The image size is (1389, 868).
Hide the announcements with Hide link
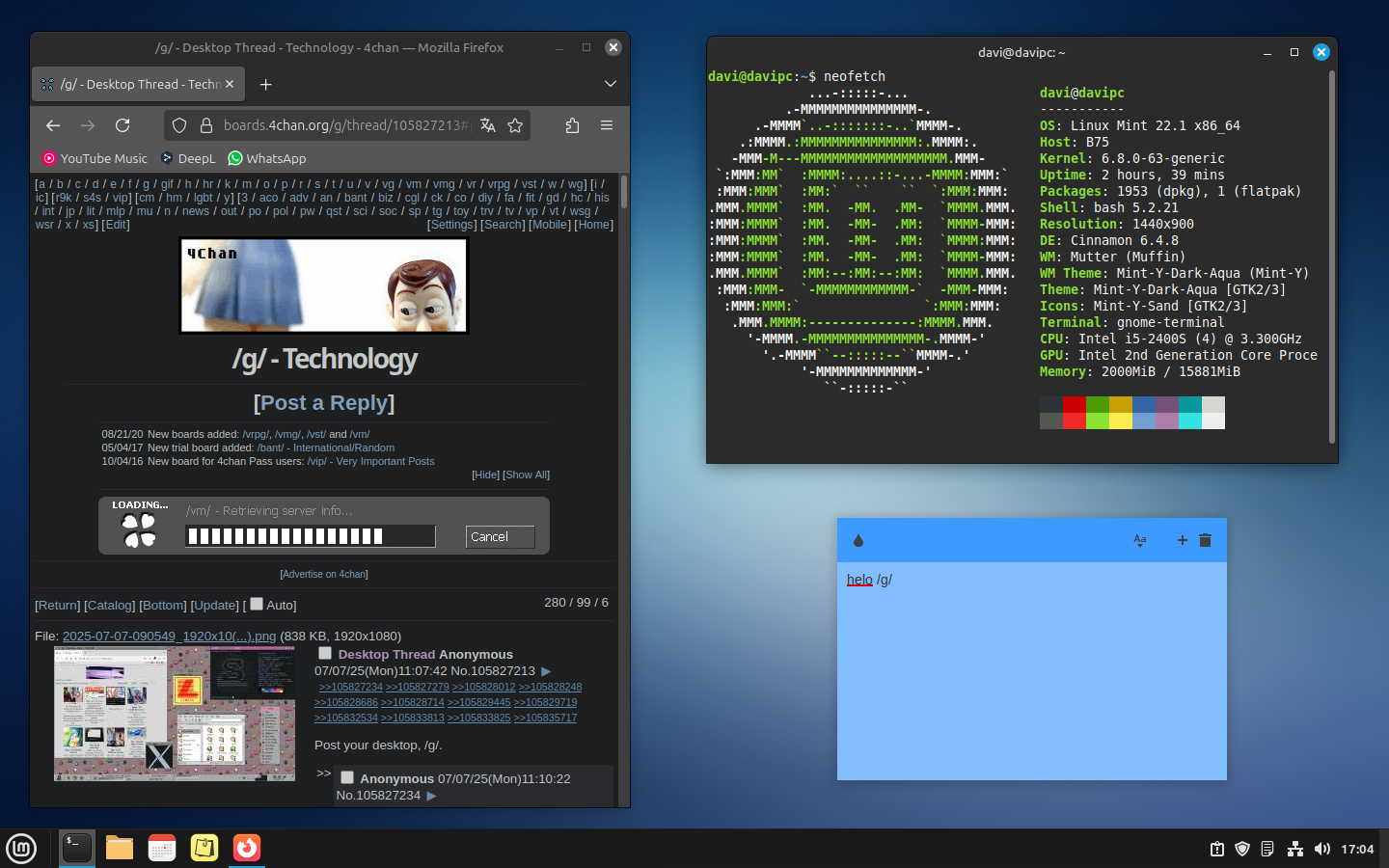click(x=485, y=475)
